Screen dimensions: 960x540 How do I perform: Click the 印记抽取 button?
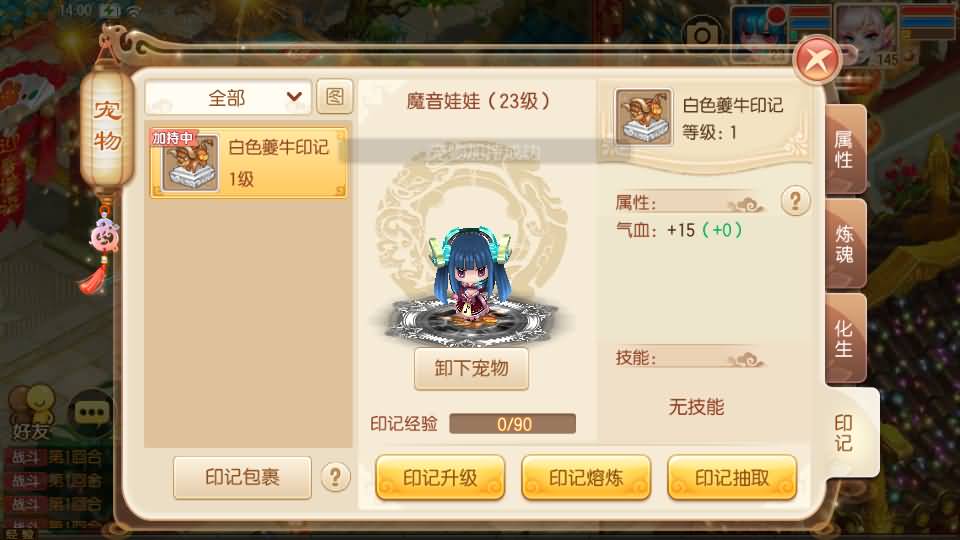[x=732, y=478]
